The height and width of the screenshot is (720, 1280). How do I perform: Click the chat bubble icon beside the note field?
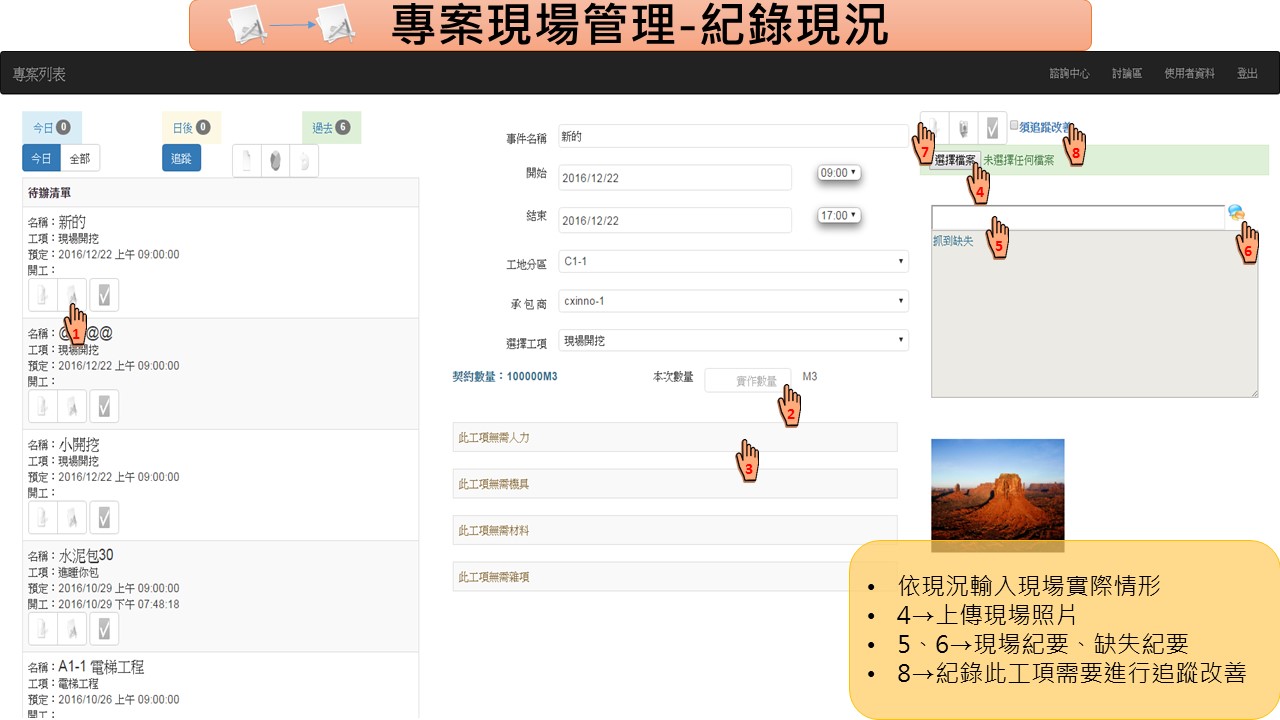(1236, 213)
